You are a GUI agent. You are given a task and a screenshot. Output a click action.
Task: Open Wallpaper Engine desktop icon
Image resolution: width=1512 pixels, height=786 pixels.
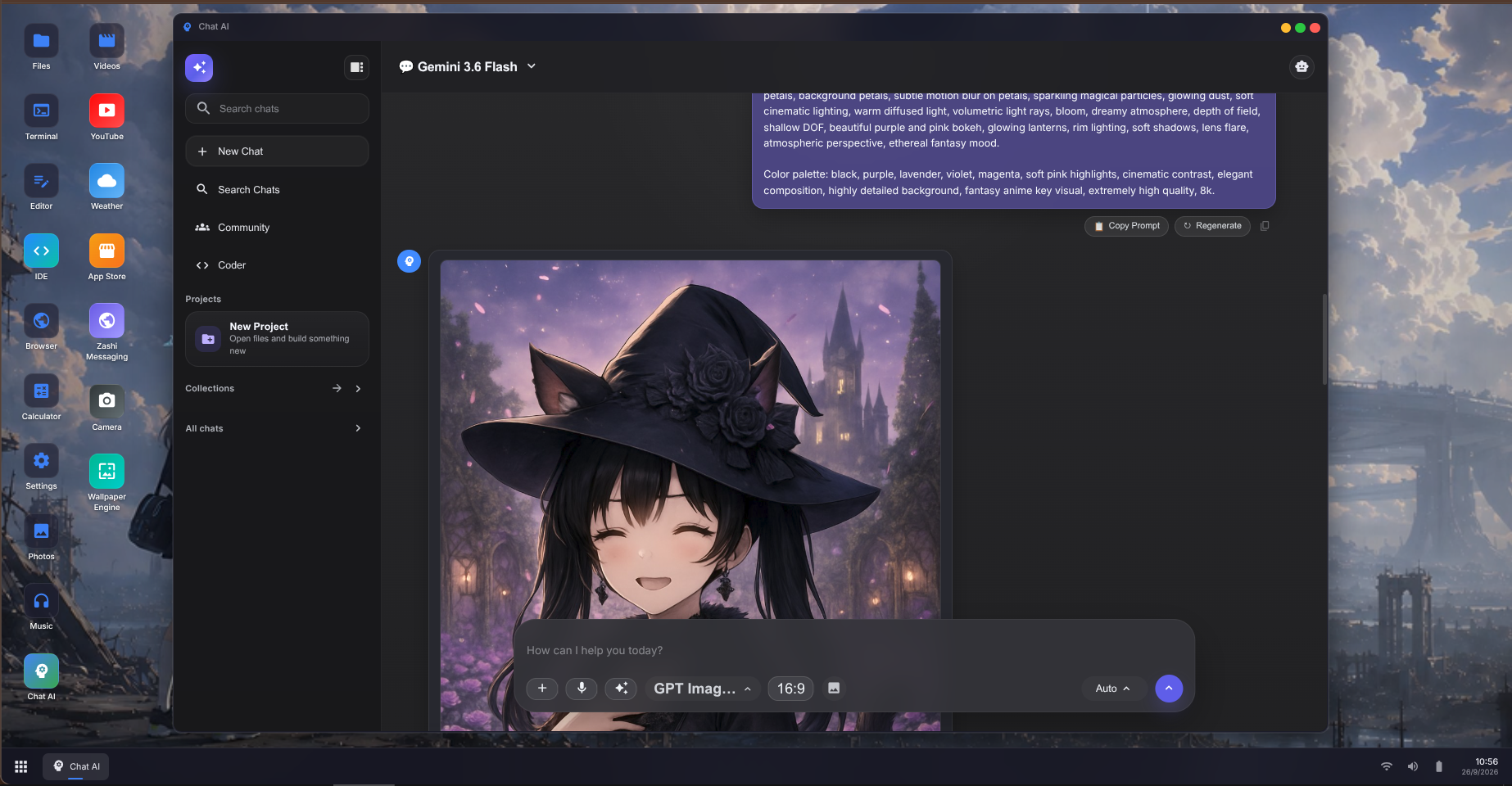click(106, 483)
